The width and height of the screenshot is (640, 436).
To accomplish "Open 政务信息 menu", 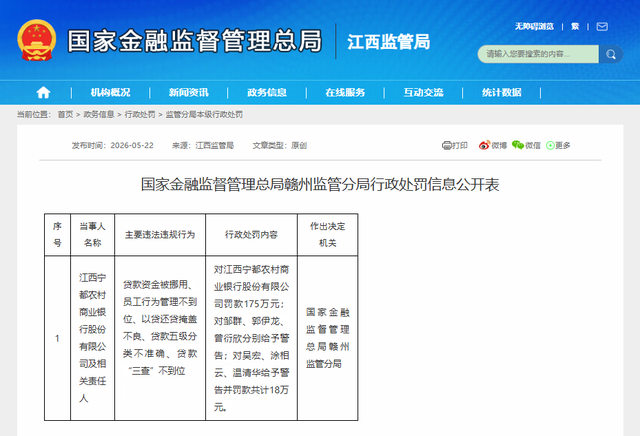I will point(267,93).
